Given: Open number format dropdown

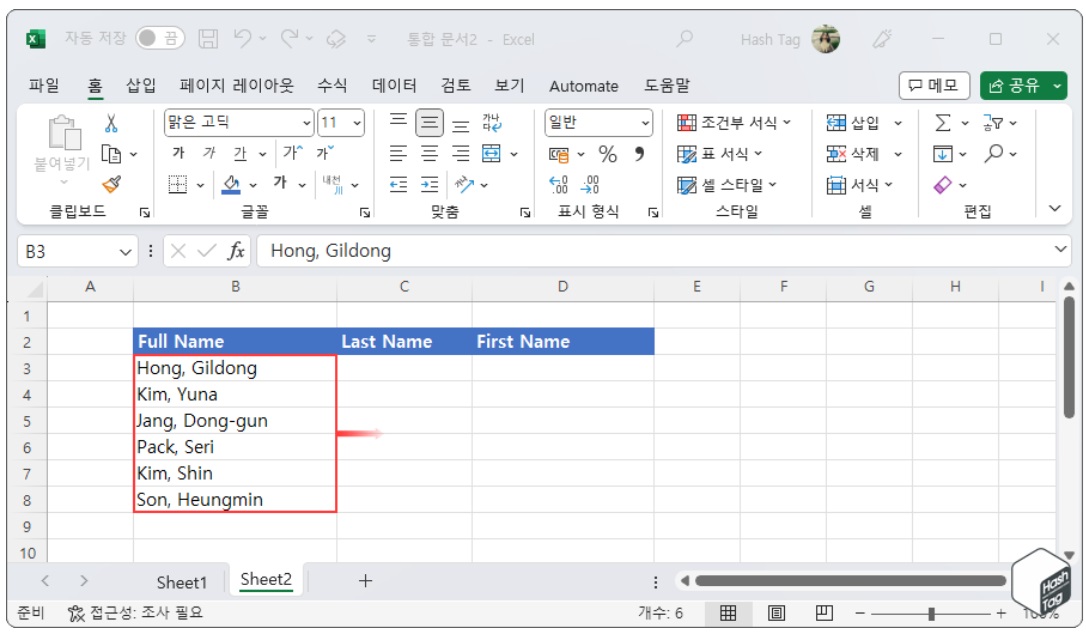Looking at the screenshot, I should pos(645,123).
